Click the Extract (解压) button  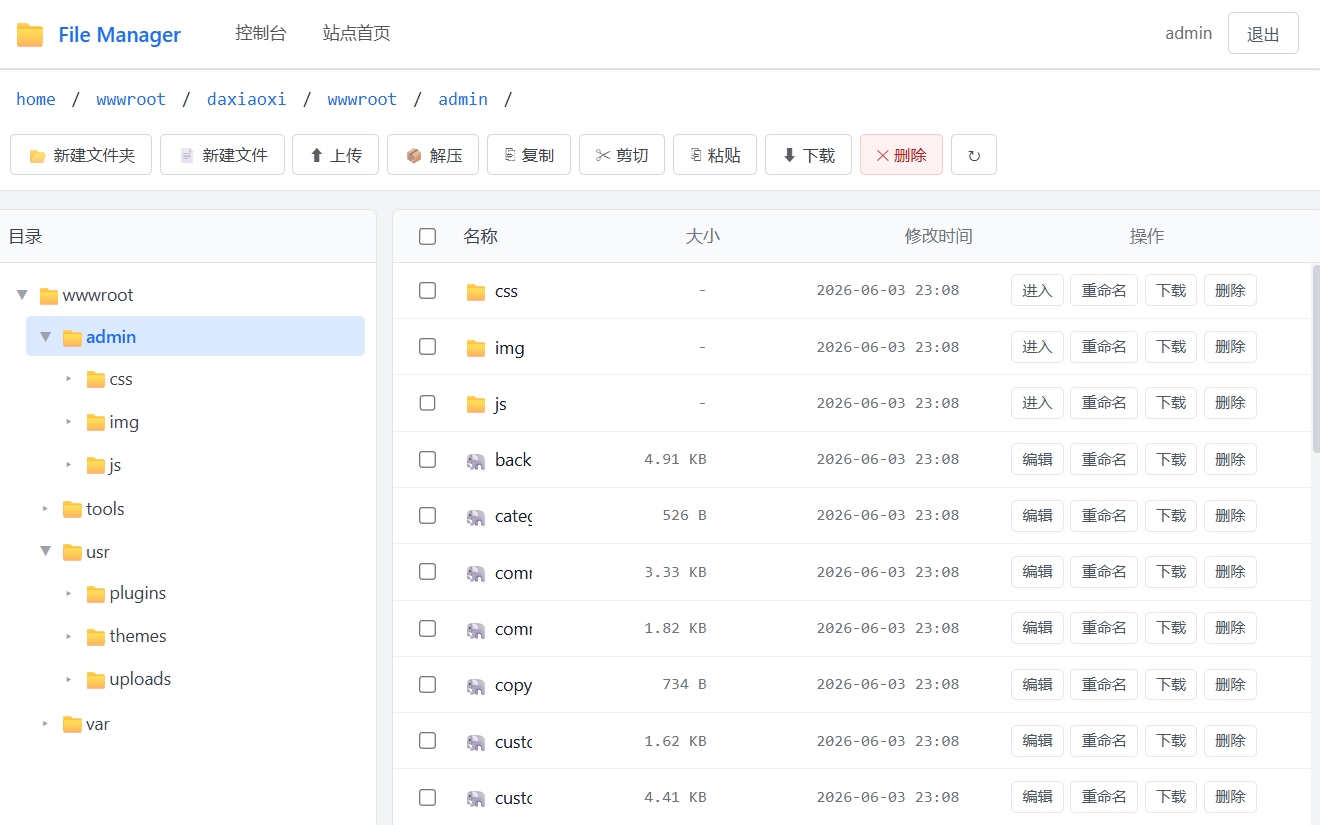433,155
